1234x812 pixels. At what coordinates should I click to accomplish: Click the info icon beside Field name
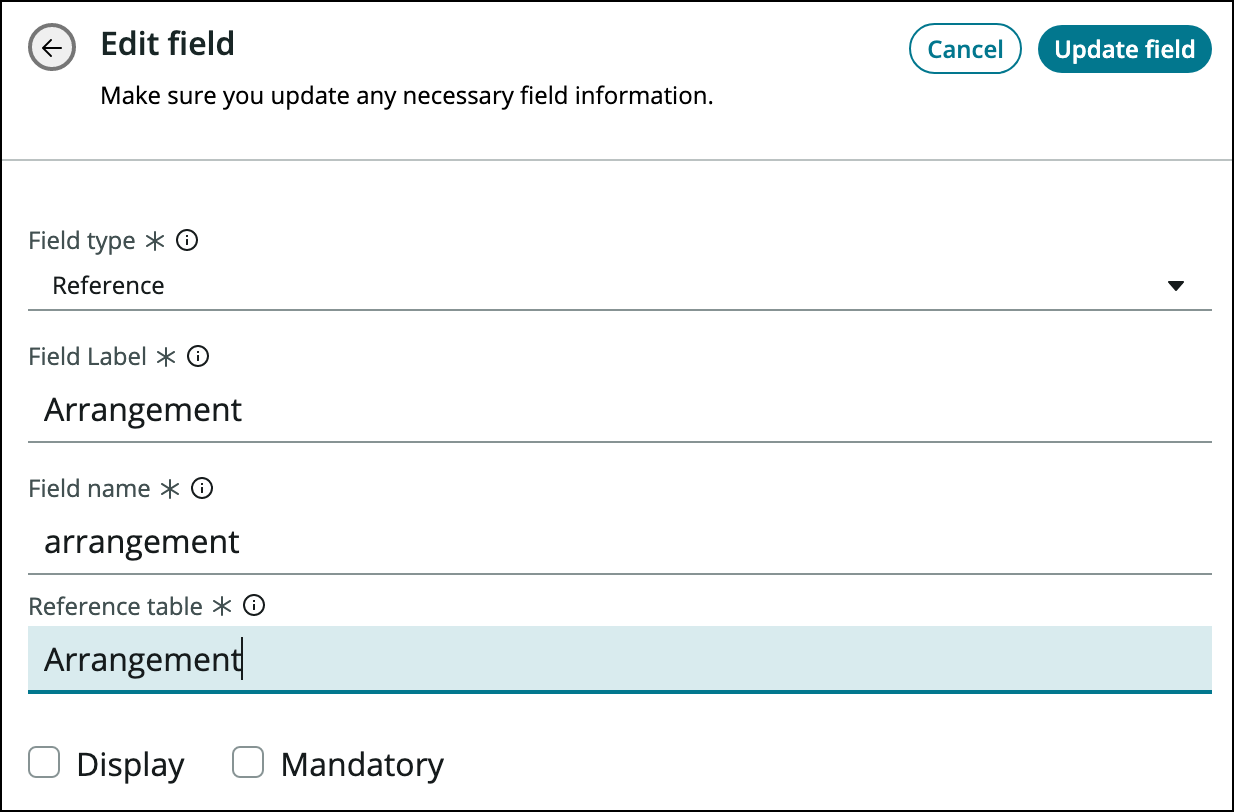pyautogui.click(x=202, y=489)
